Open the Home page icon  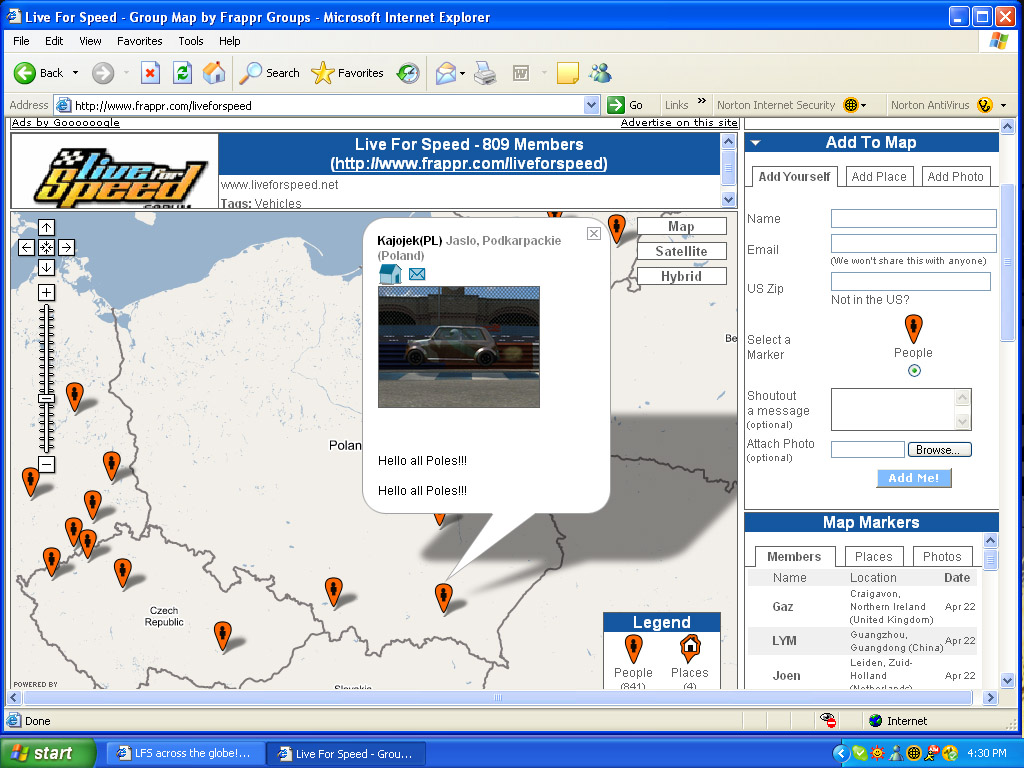(214, 73)
